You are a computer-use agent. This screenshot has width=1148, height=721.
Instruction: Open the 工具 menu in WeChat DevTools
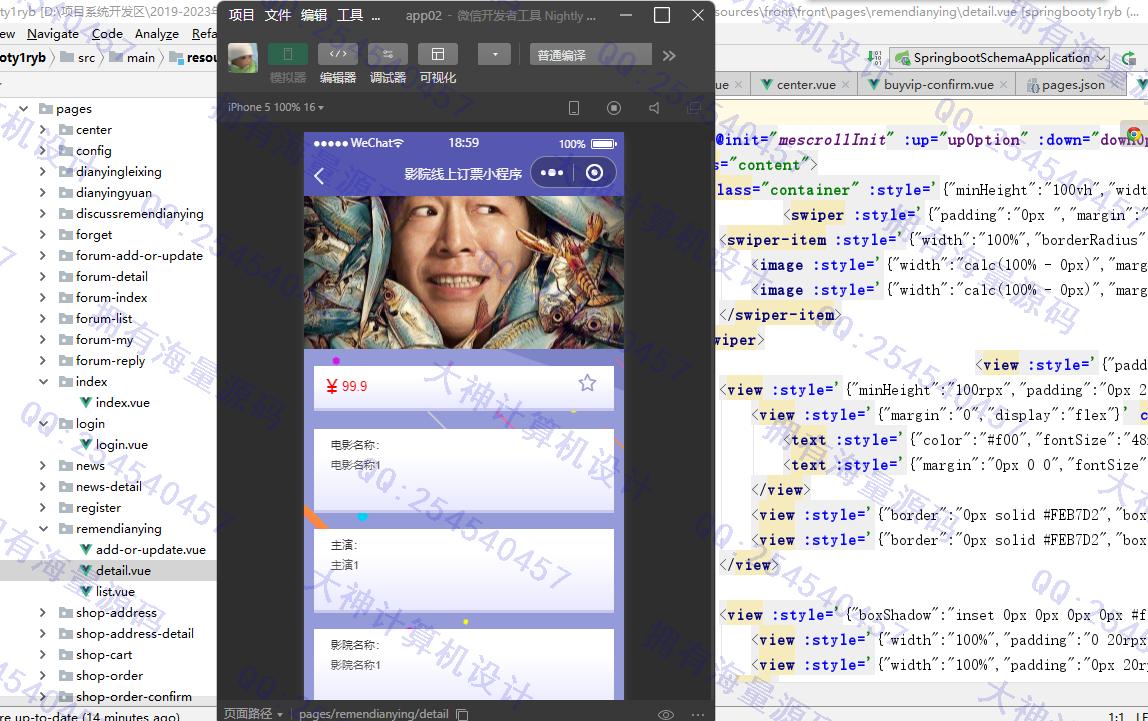(x=350, y=15)
